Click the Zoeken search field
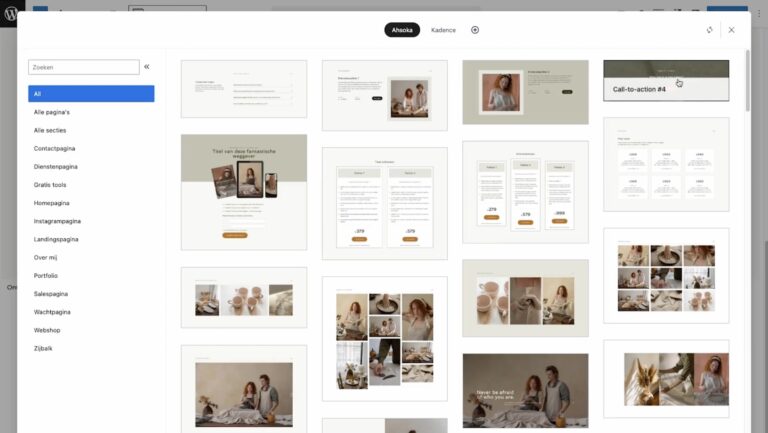Image resolution: width=768 pixels, height=433 pixels. point(84,67)
